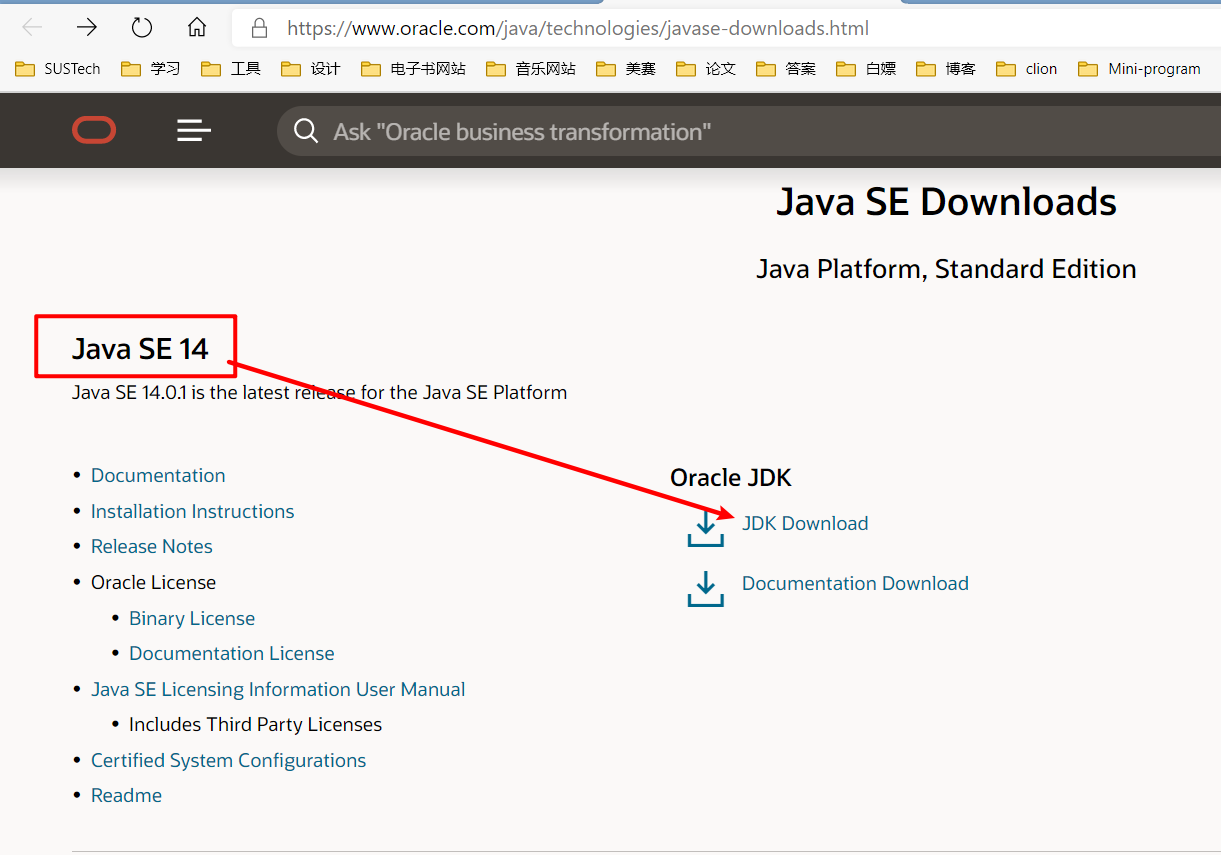This screenshot has height=855, width=1221.
Task: Click the Oracle License list item
Action: [x=153, y=582]
